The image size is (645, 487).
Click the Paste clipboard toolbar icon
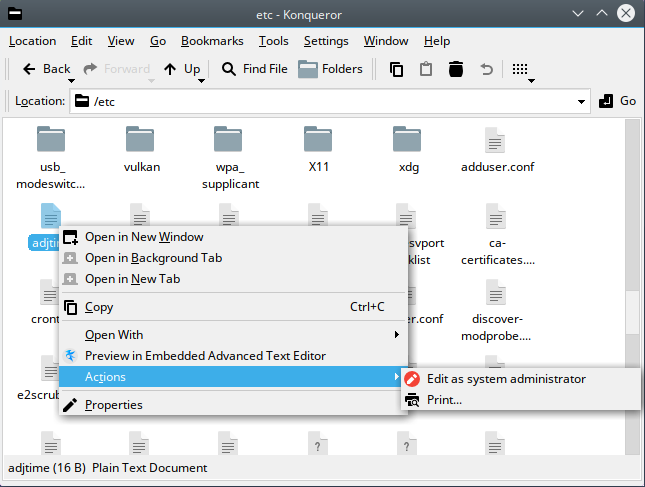(x=426, y=69)
